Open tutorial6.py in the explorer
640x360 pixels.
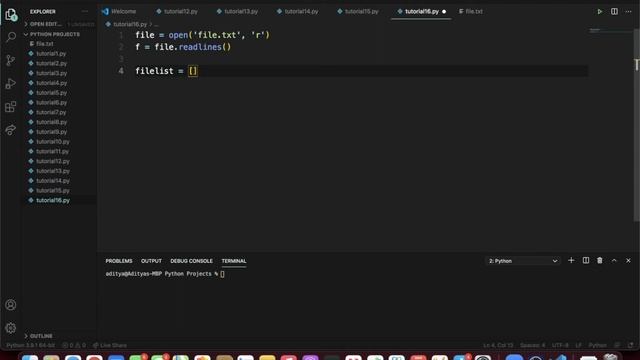pyautogui.click(x=51, y=102)
